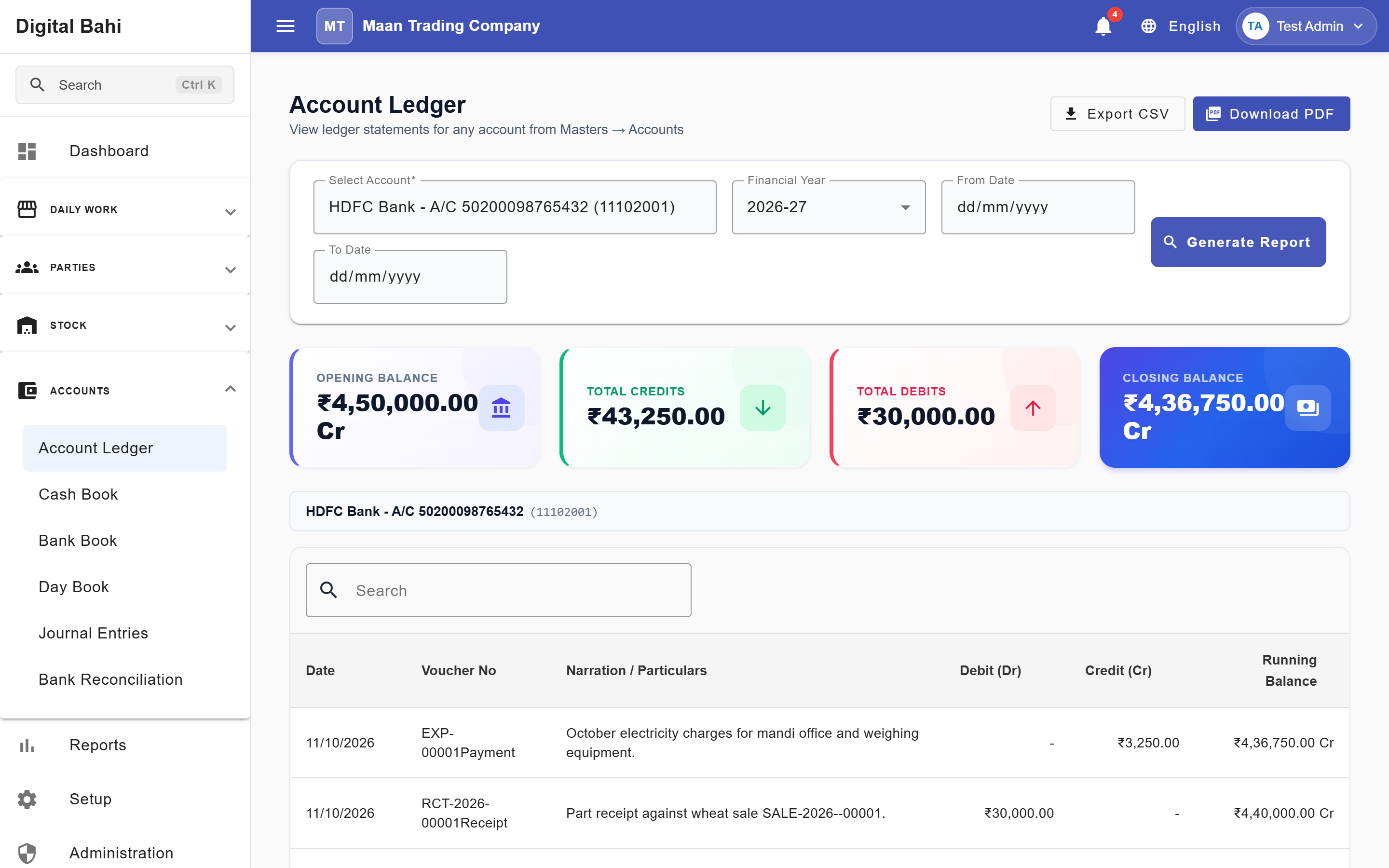The height and width of the screenshot is (868, 1389).
Task: Click the Generate Report search icon
Action: pos(1170,242)
